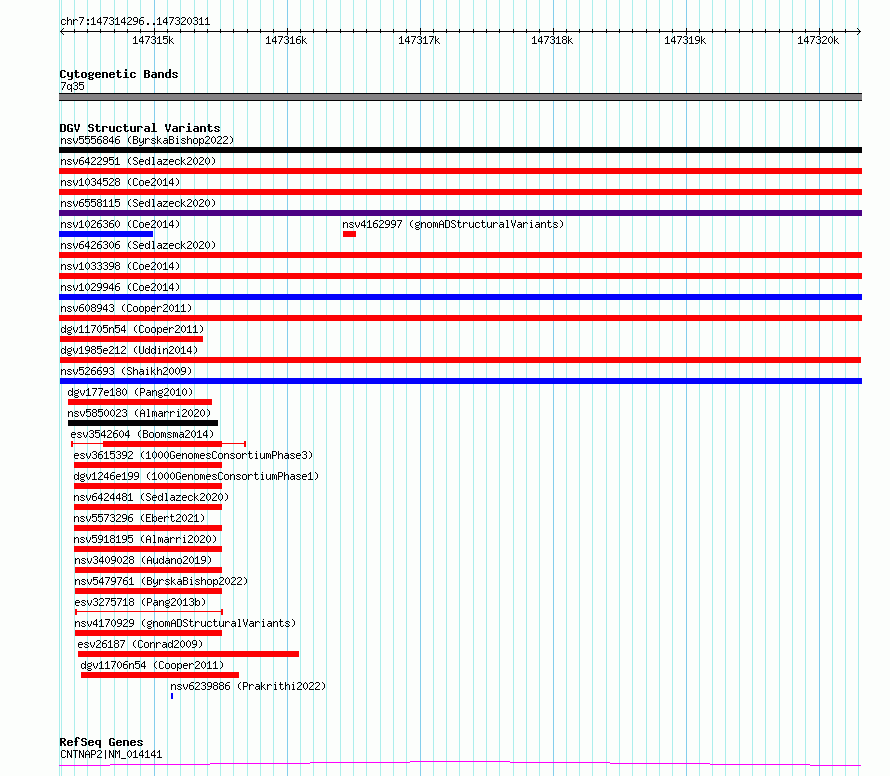Select the small red nsv4162997 feature bar
This screenshot has height=776, width=890.
click(349, 234)
